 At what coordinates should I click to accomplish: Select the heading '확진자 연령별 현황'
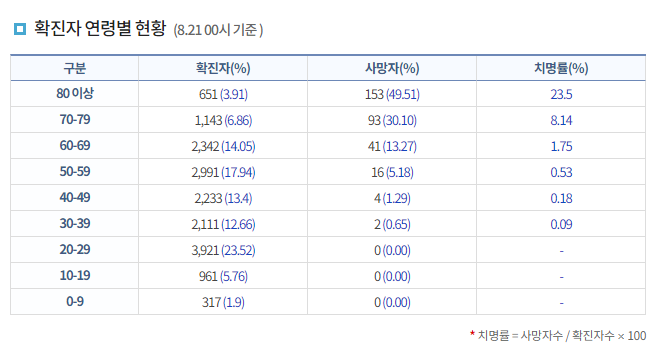click(x=100, y=29)
